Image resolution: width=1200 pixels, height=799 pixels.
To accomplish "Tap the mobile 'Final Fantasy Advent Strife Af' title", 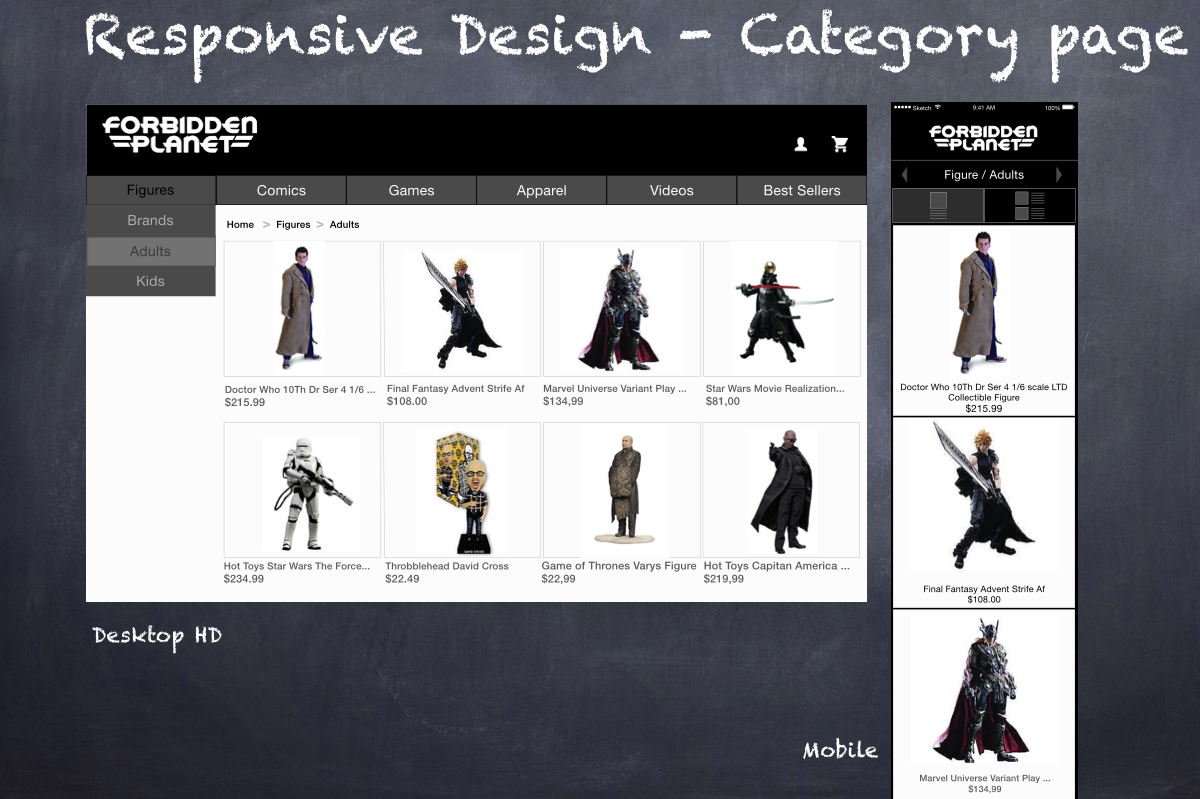I will coord(984,589).
